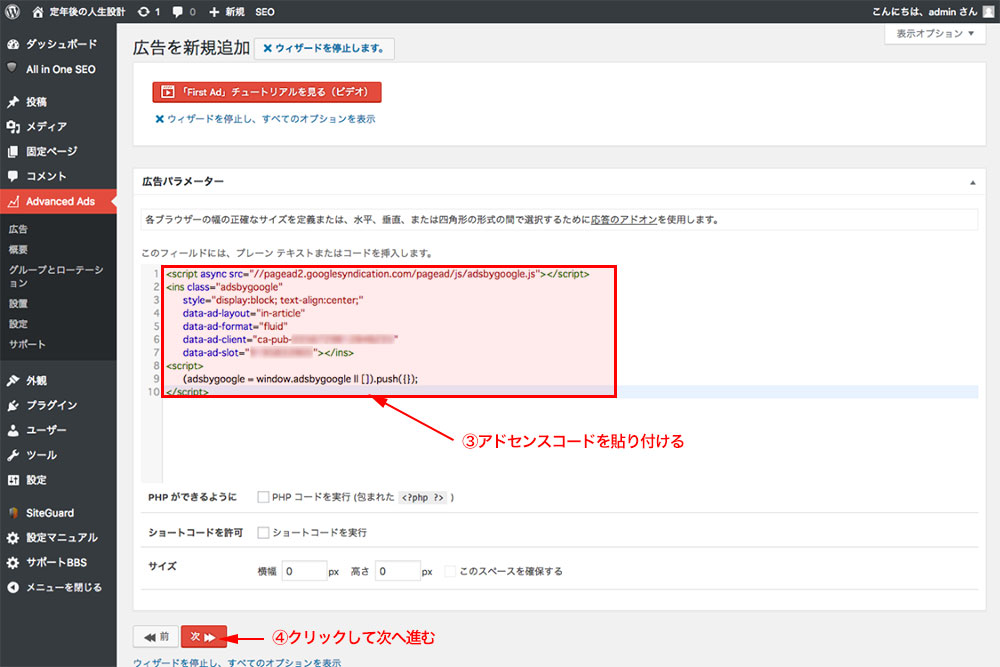This screenshot has width=1000, height=667.
Task: Open the プラグイン menu
Action: tap(58, 406)
